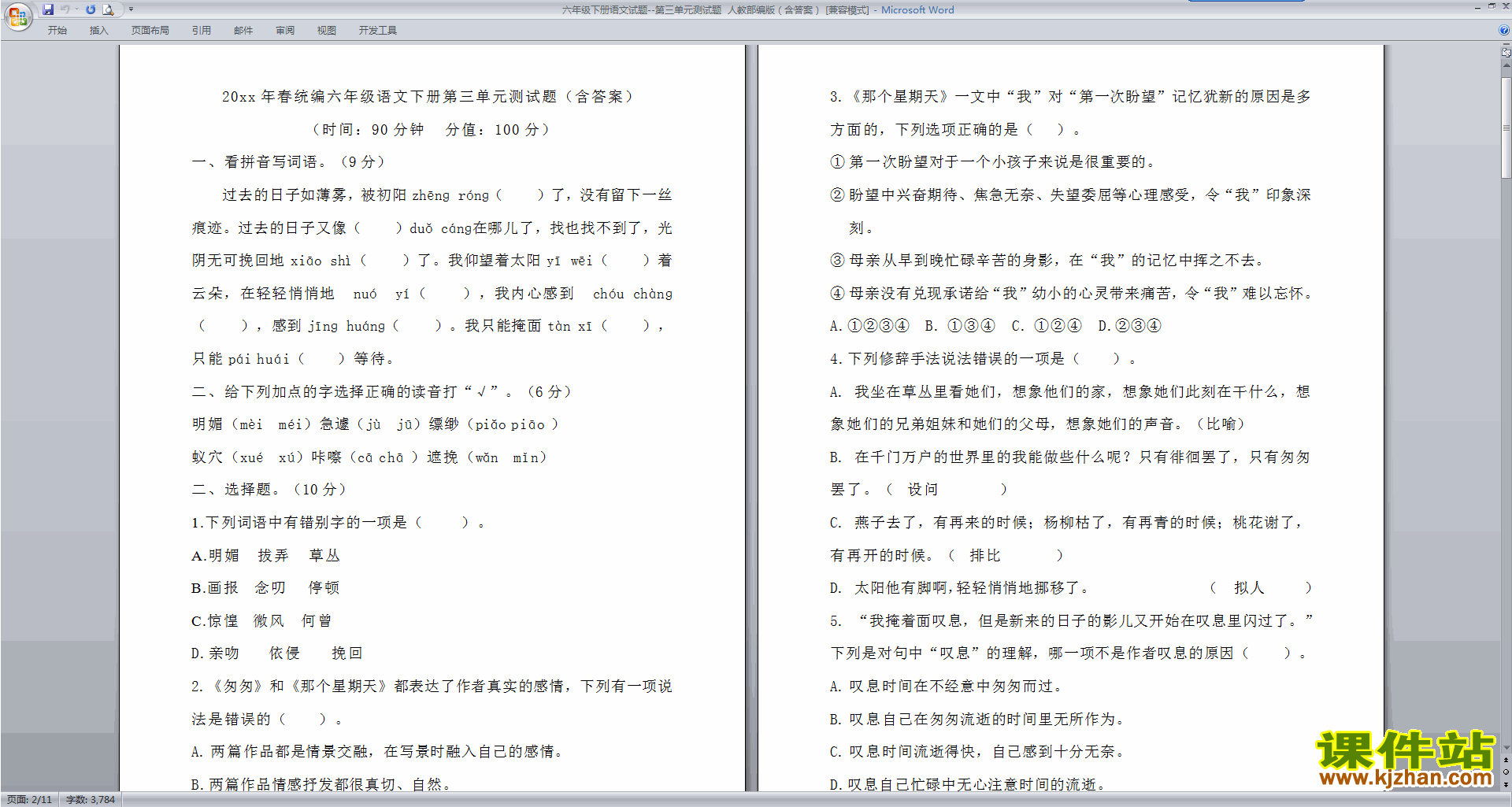This screenshot has width=1512, height=807.
Task: Click the heading 二、选择题。(10分)
Action: coord(269,490)
